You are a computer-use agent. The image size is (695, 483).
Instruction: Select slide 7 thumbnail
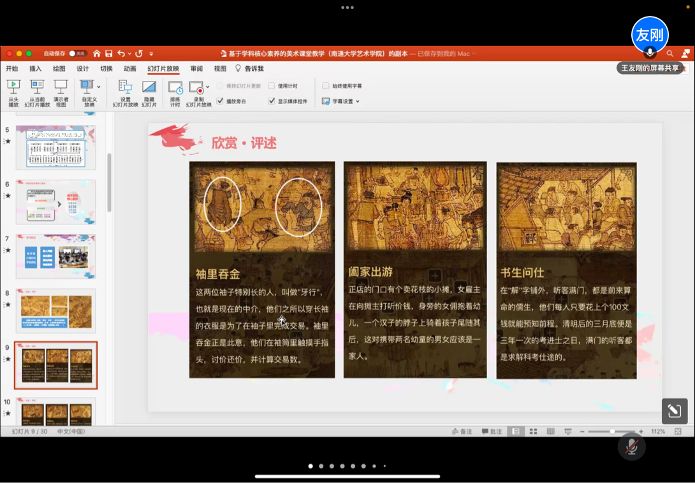56,257
